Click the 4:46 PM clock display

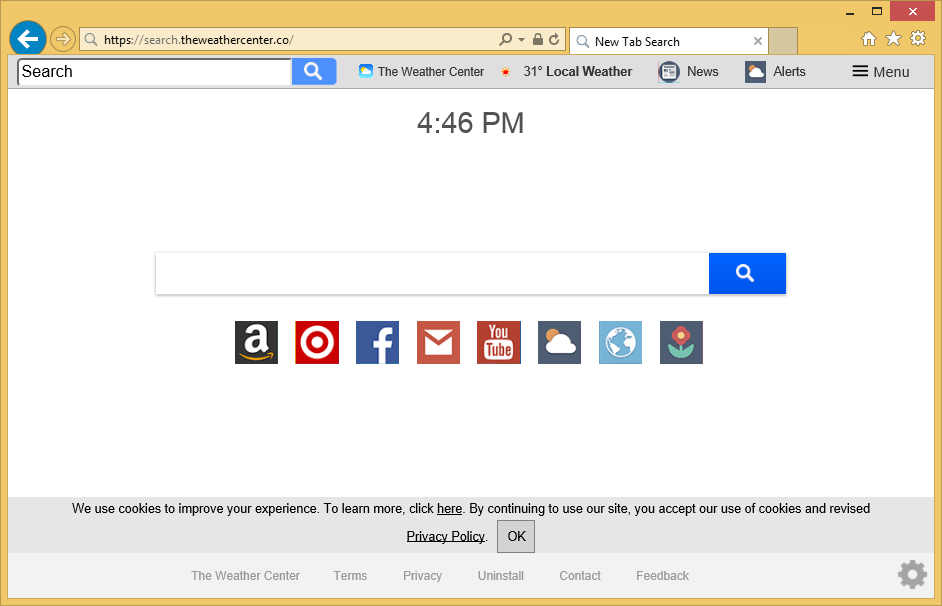click(x=470, y=123)
